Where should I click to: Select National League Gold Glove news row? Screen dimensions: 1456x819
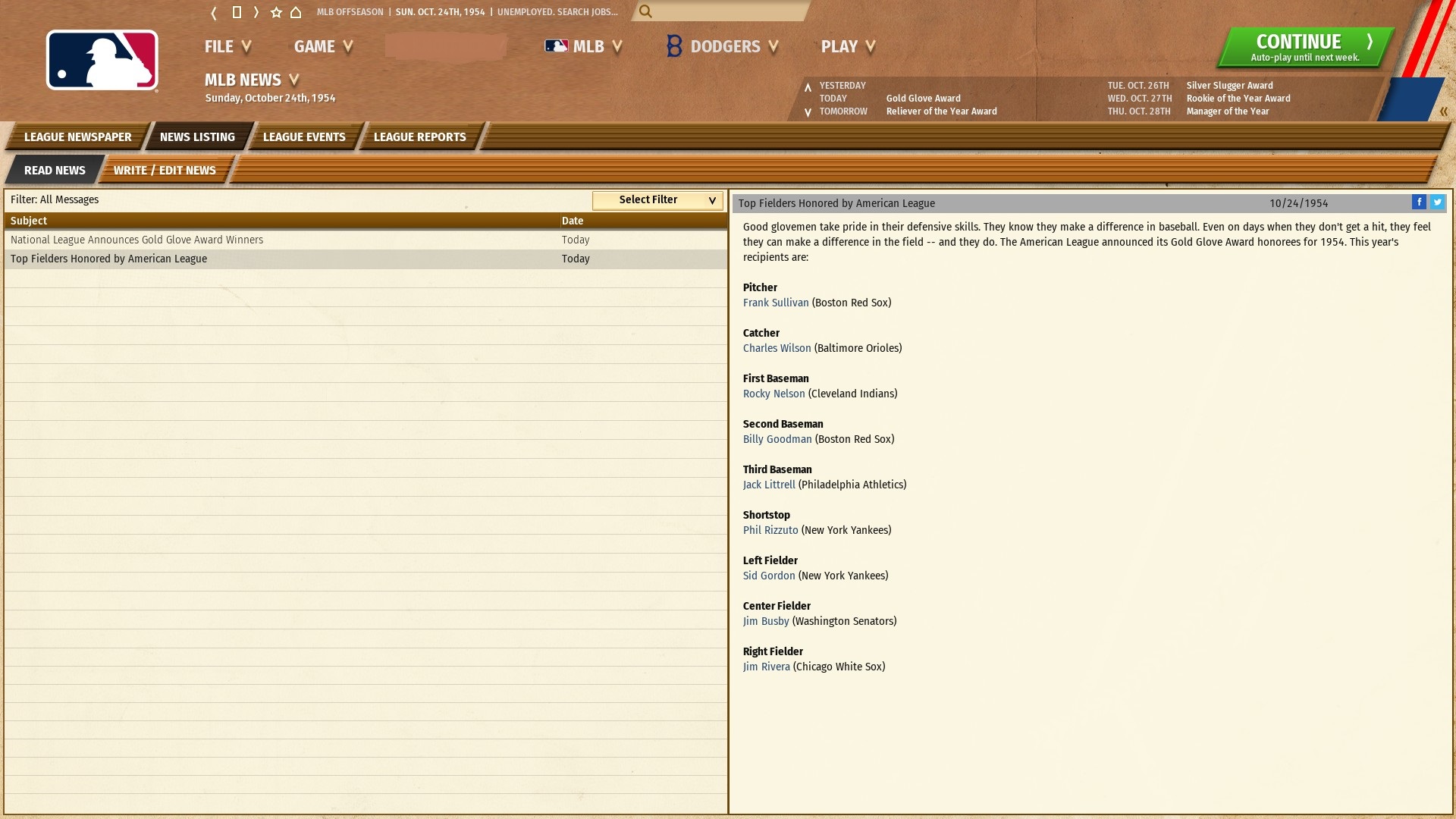pyautogui.click(x=137, y=240)
